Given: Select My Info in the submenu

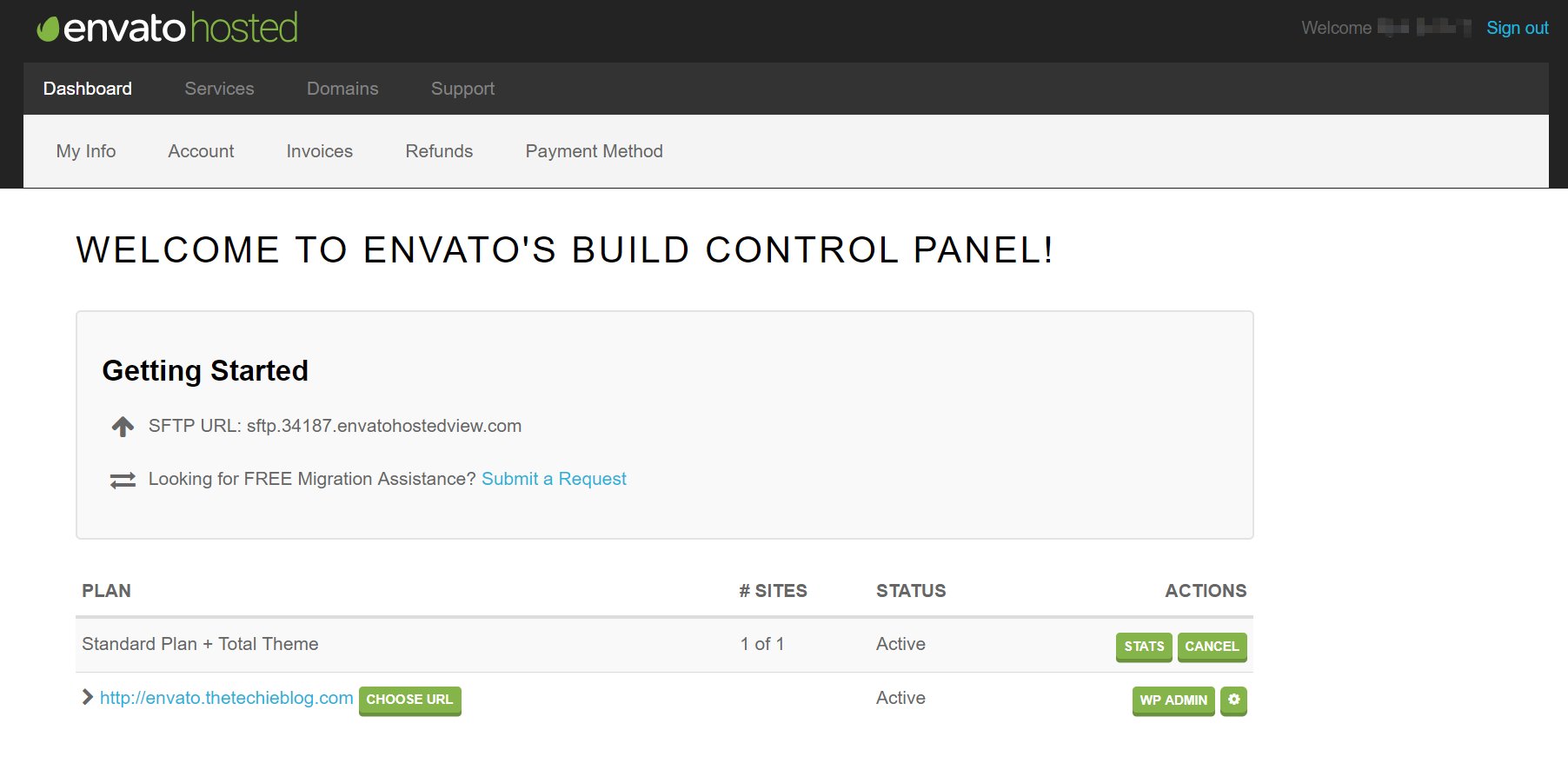Looking at the screenshot, I should pyautogui.click(x=86, y=151).
